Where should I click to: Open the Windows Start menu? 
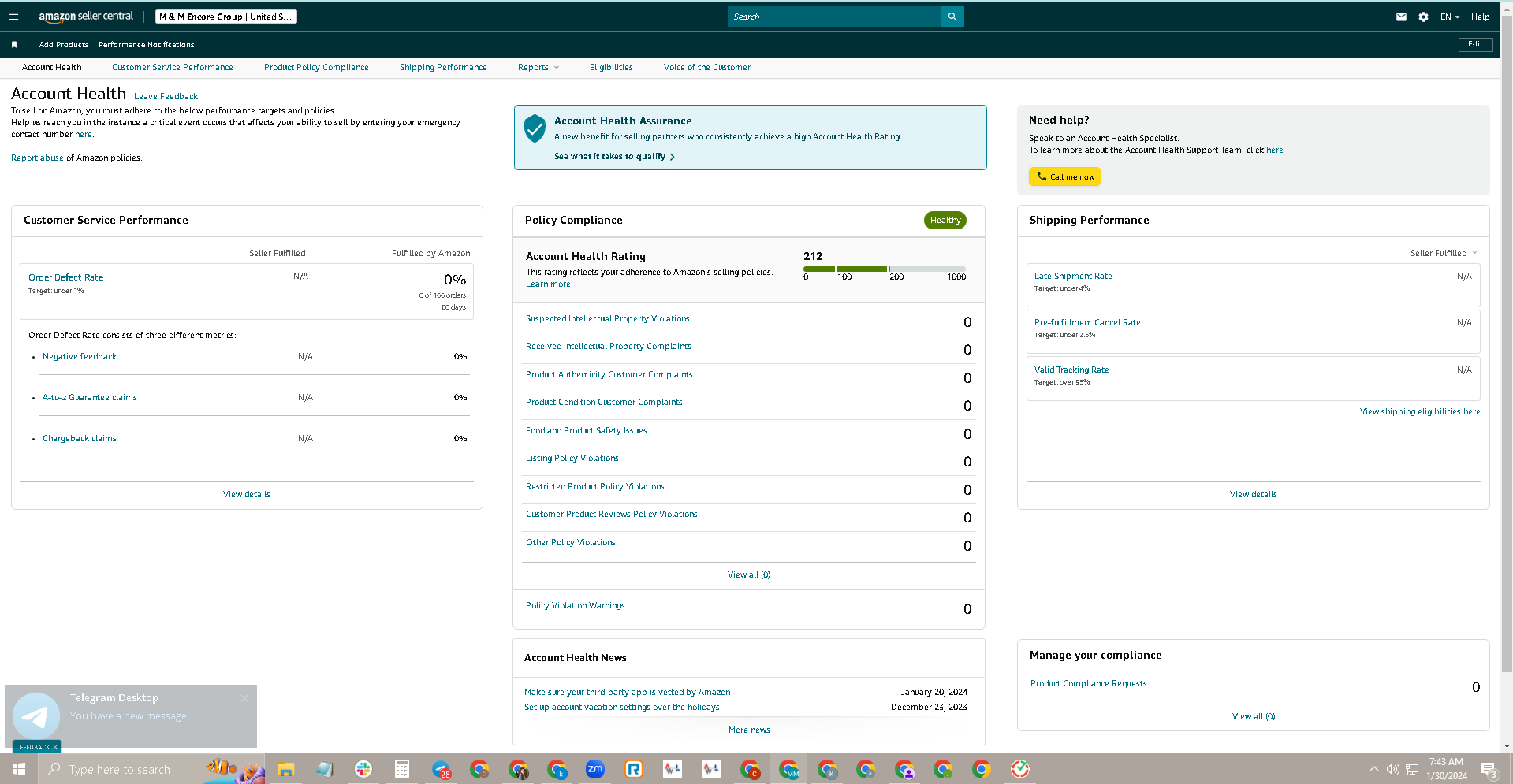point(19,769)
